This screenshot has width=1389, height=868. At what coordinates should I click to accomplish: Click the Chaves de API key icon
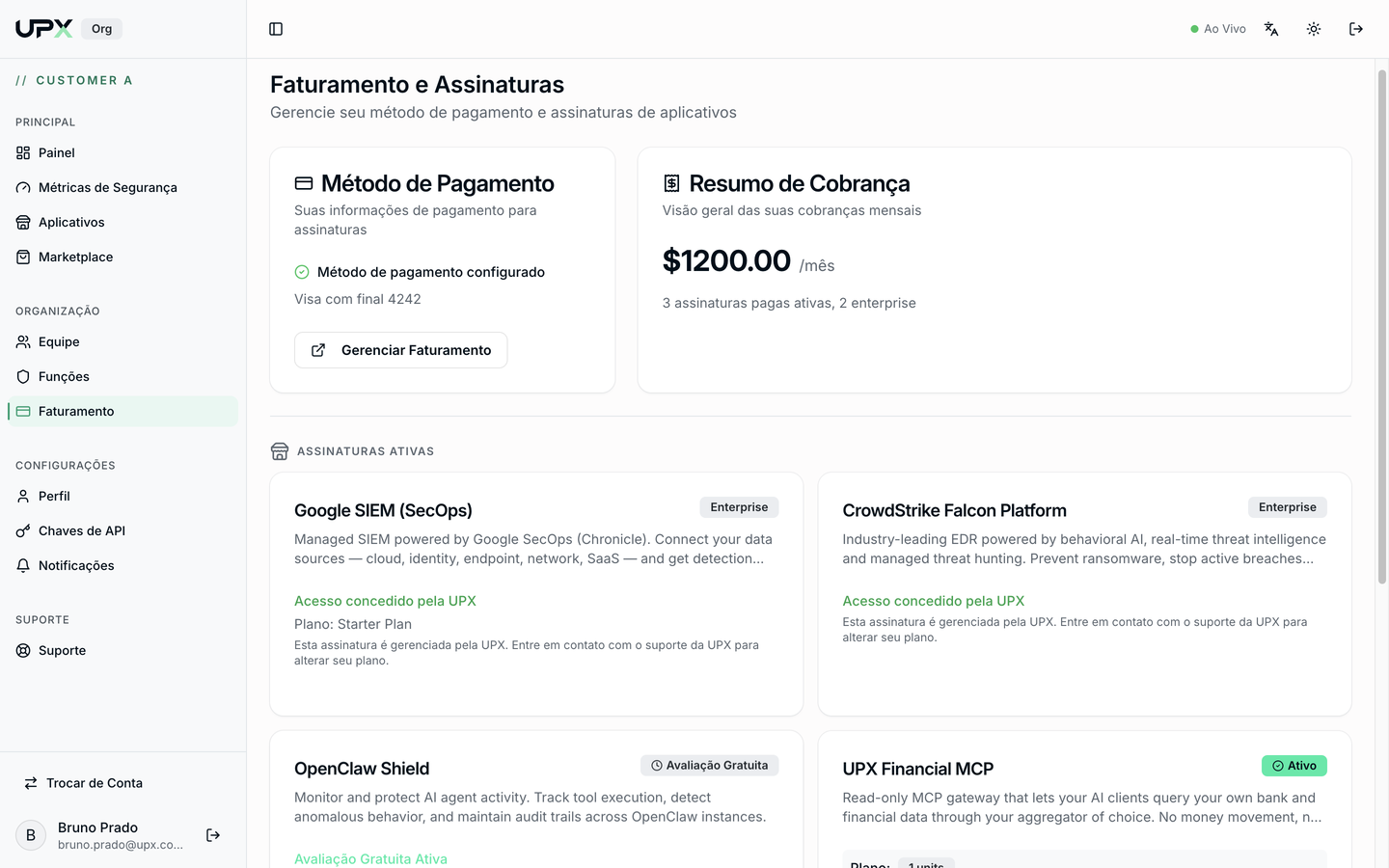pyautogui.click(x=23, y=530)
